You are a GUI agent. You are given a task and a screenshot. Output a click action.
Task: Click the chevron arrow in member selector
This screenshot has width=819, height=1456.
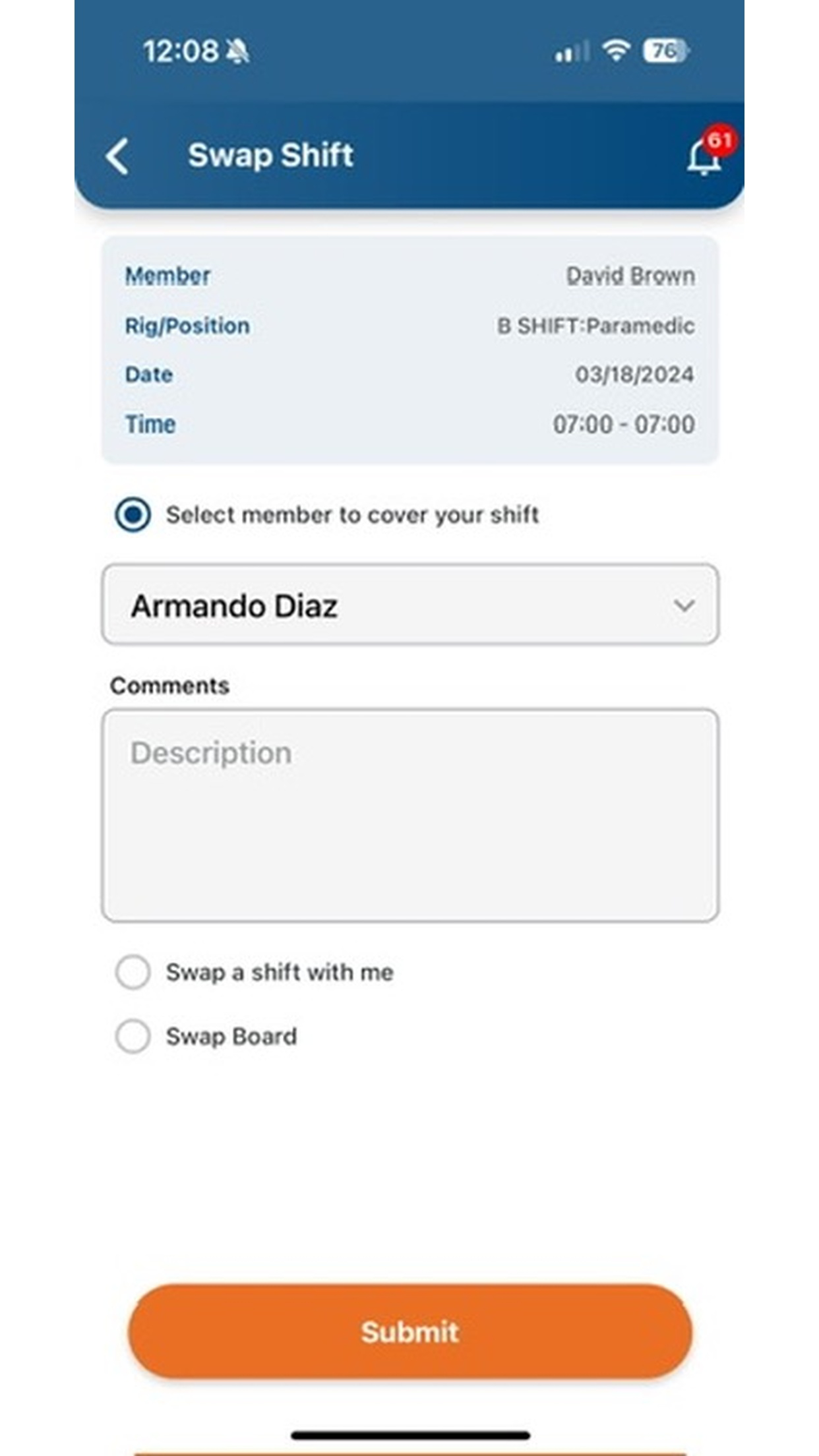click(684, 605)
